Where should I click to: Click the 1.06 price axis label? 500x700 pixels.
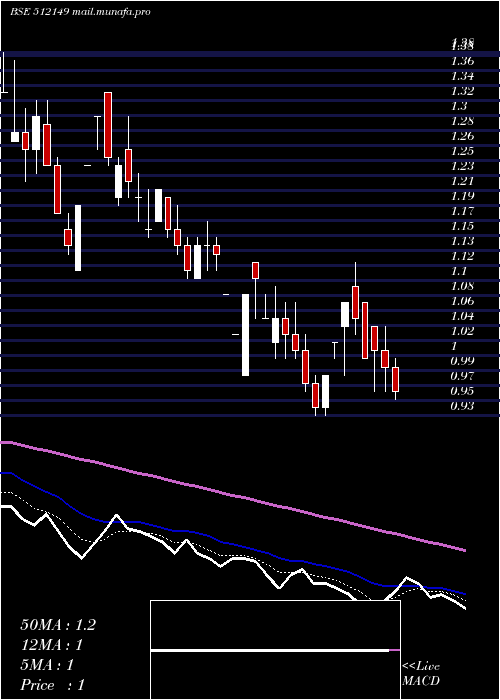coord(462,301)
